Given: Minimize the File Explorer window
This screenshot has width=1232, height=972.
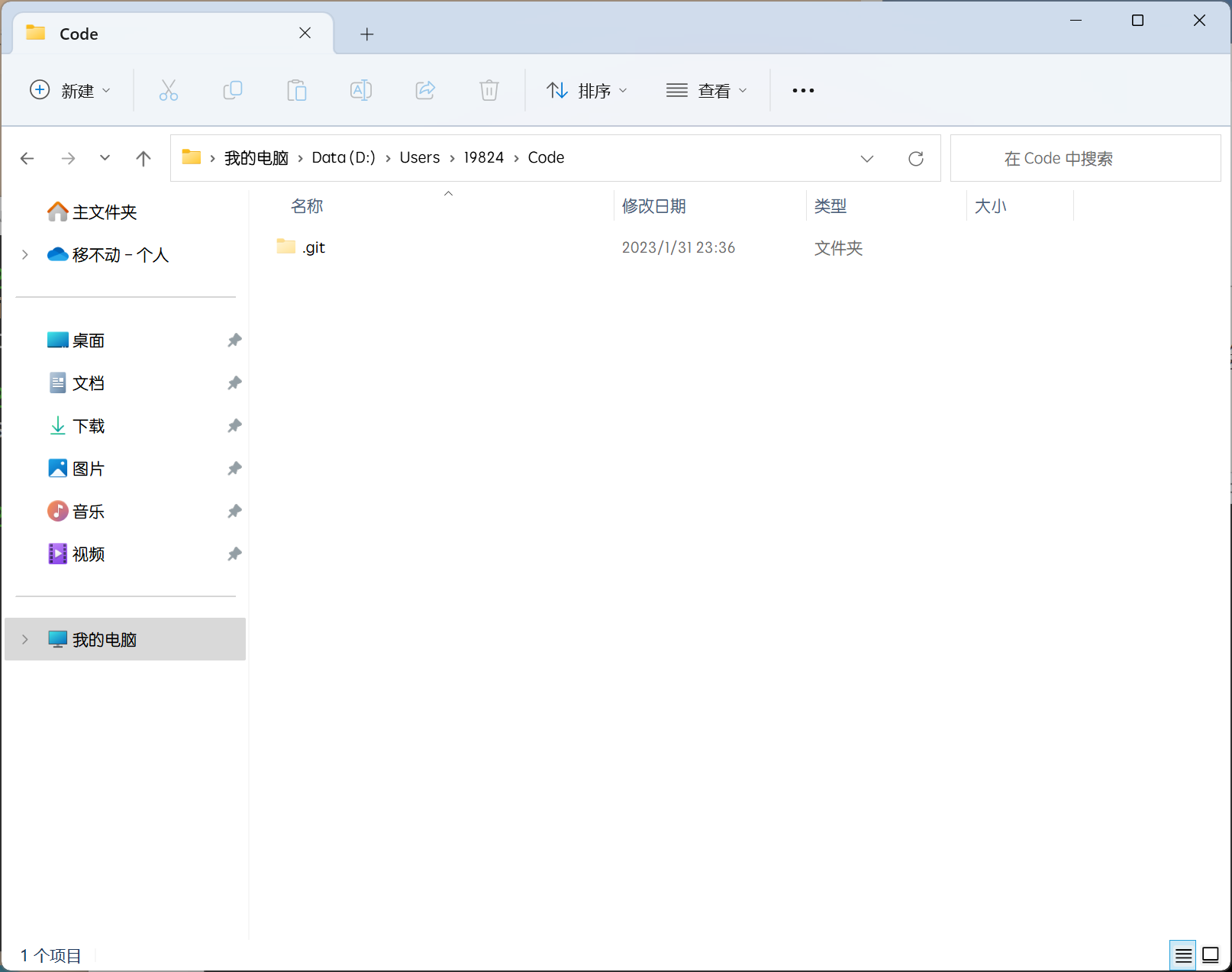Looking at the screenshot, I should (x=1076, y=21).
